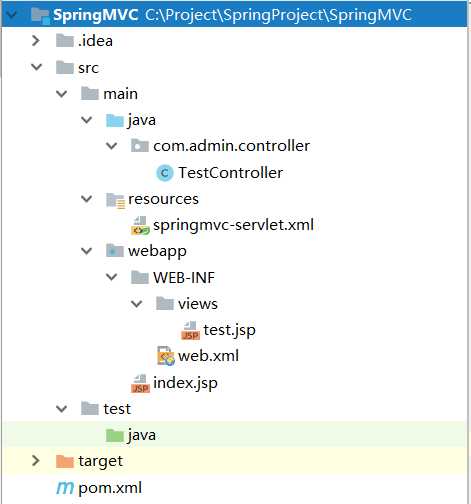Collapse the views folder
The image size is (471, 504).
(137, 303)
